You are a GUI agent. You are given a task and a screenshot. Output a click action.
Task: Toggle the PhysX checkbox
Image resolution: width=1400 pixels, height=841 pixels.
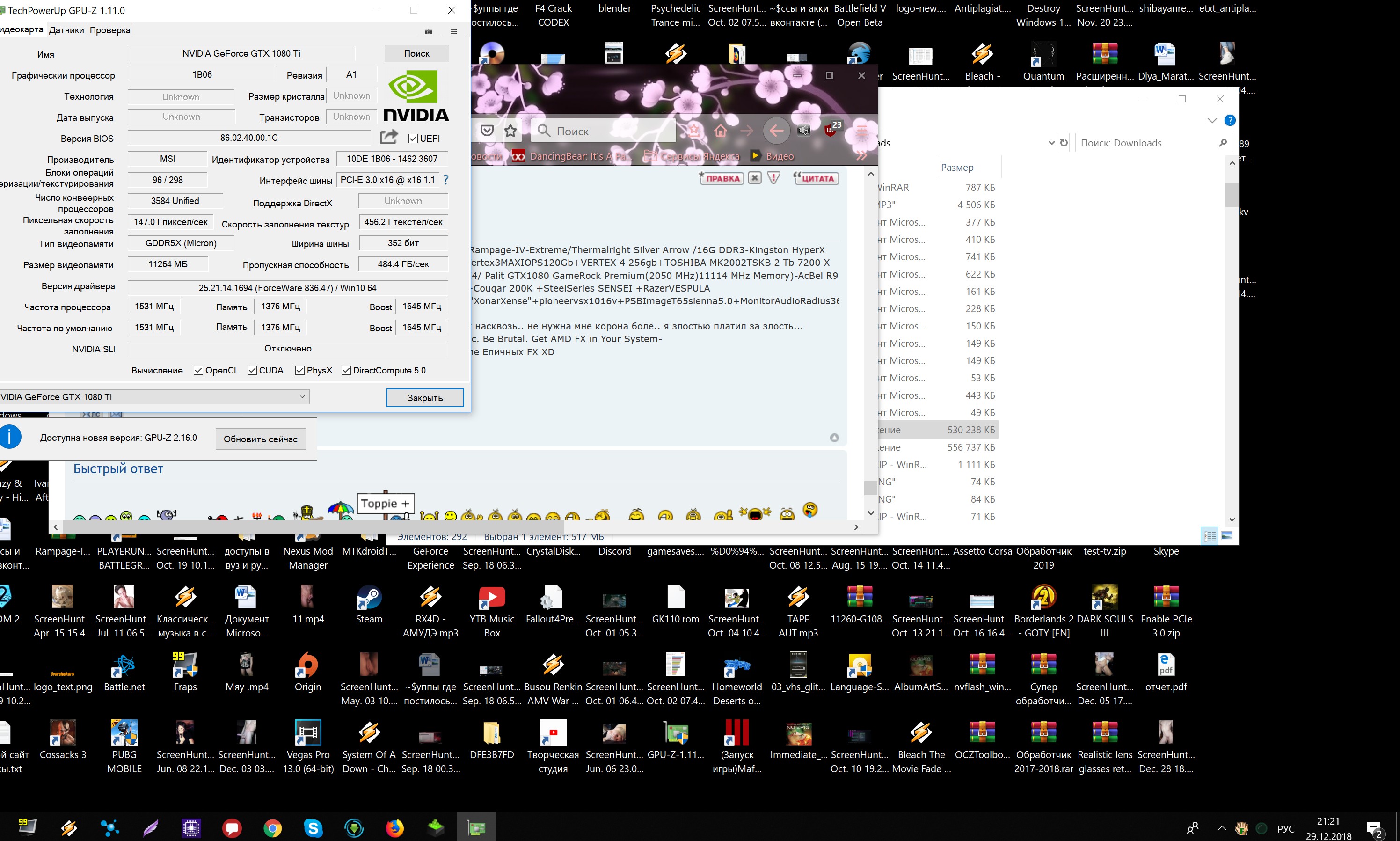click(300, 370)
